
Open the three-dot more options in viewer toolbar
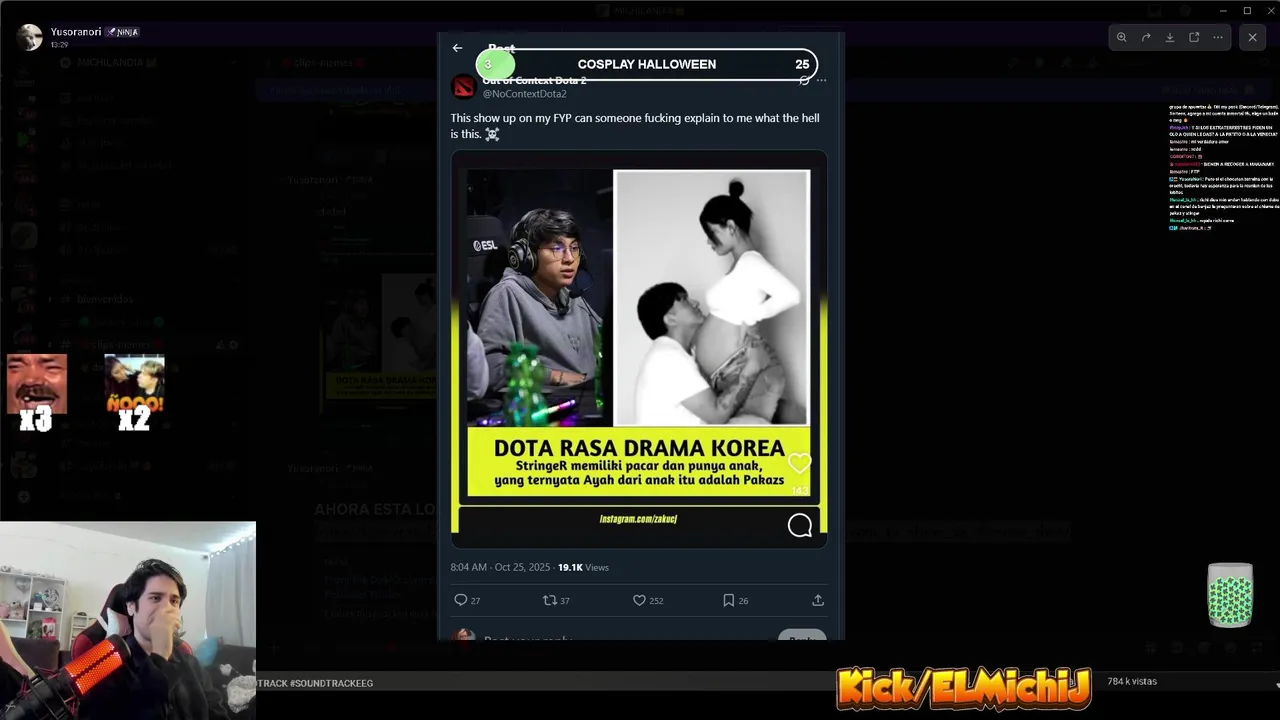1218,37
